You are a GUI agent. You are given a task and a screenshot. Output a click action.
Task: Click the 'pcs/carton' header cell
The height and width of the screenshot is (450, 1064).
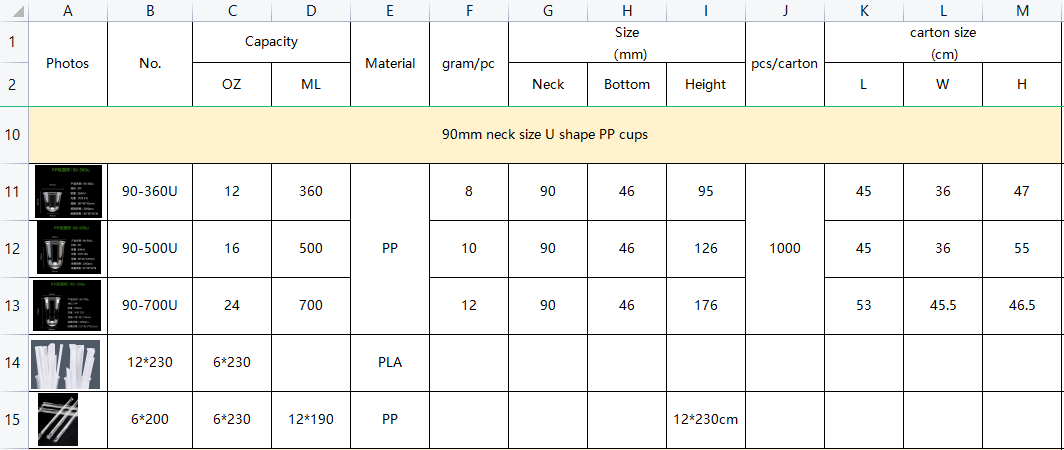click(x=785, y=63)
